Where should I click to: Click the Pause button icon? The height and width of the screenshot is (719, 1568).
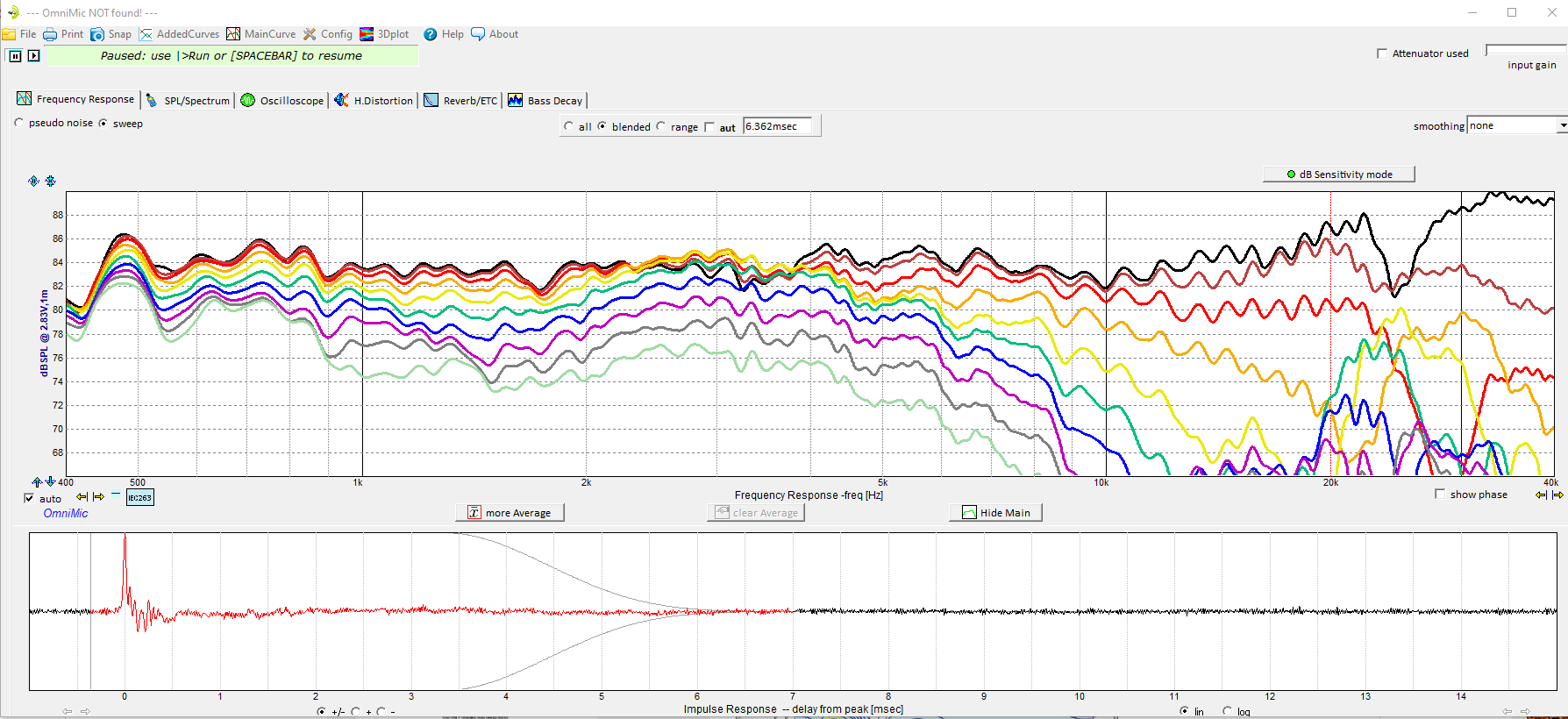pyautogui.click(x=15, y=56)
